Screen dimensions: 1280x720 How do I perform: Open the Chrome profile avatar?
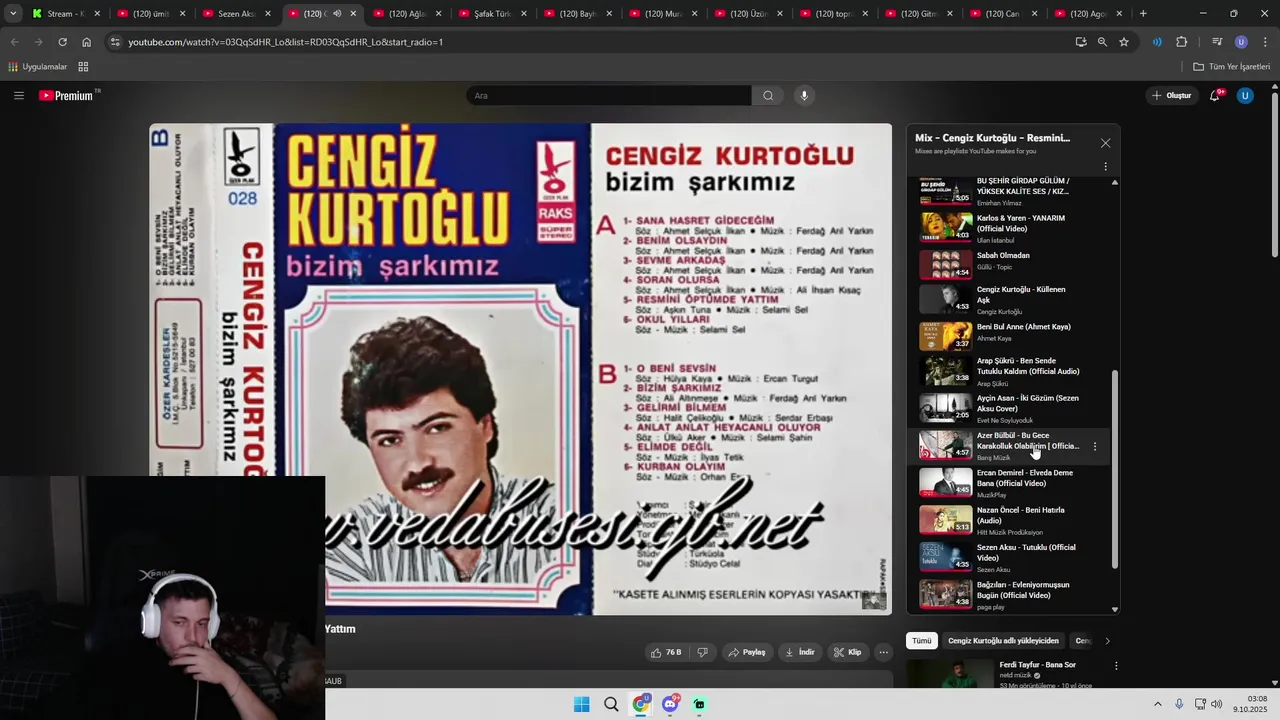click(x=1241, y=42)
